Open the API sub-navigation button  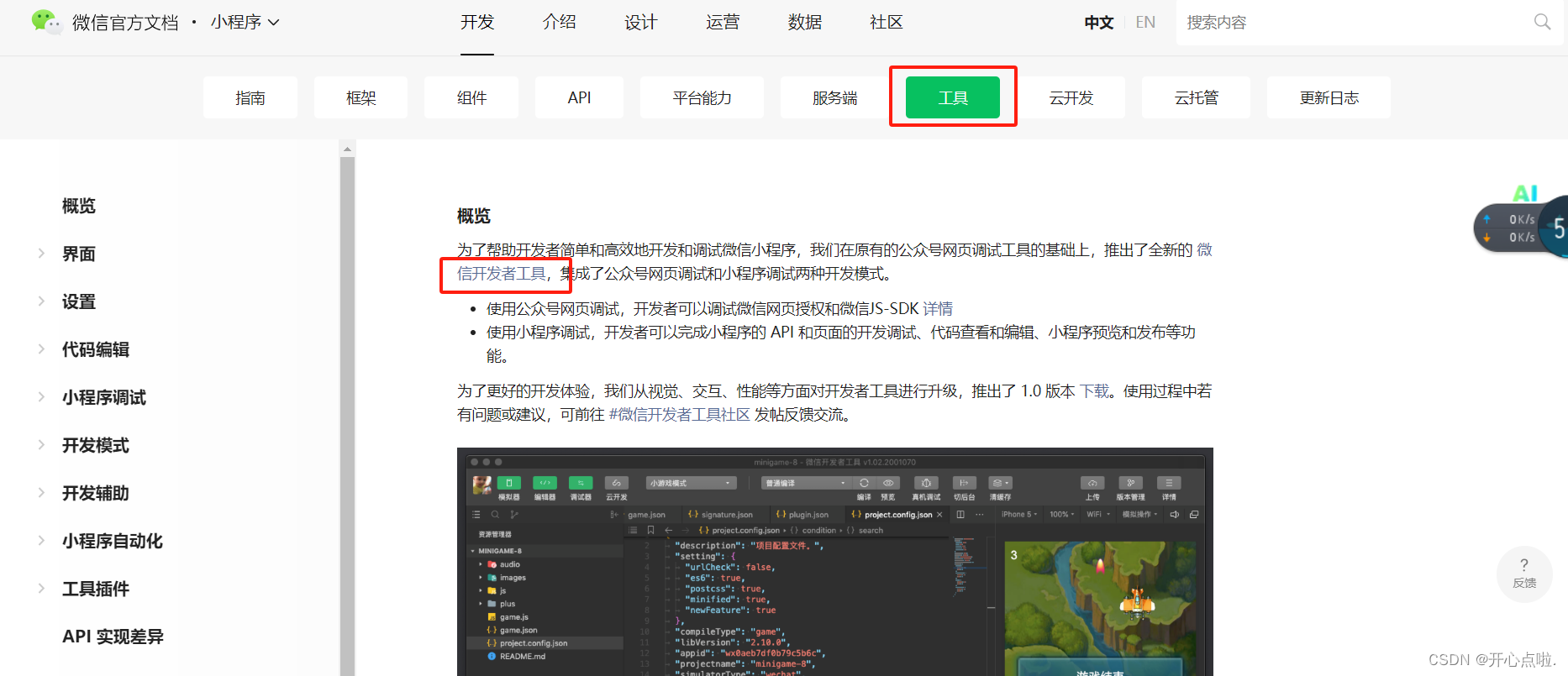(579, 97)
